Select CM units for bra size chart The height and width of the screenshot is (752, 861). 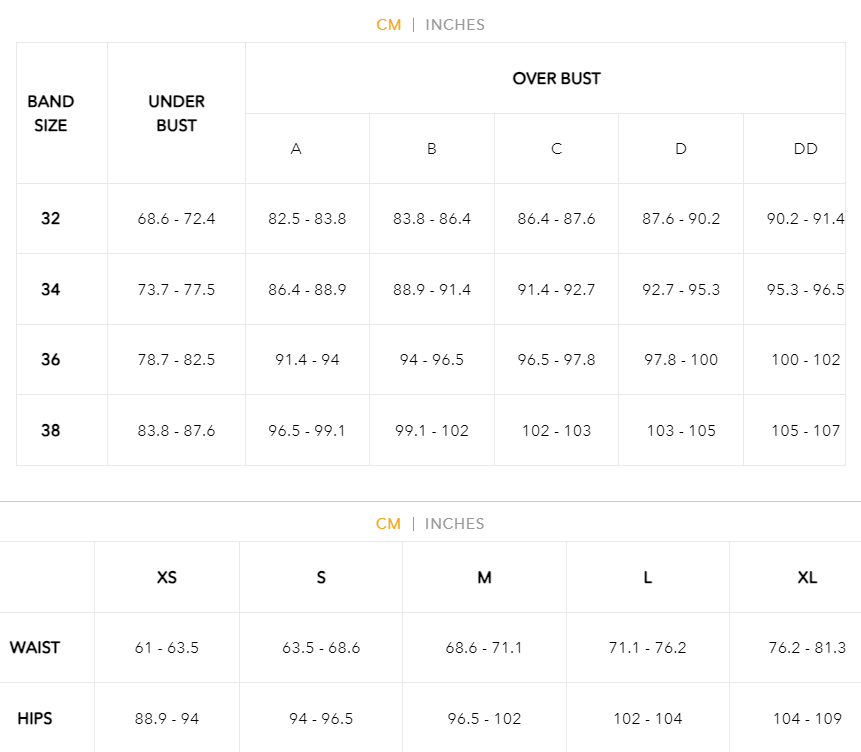pos(389,25)
